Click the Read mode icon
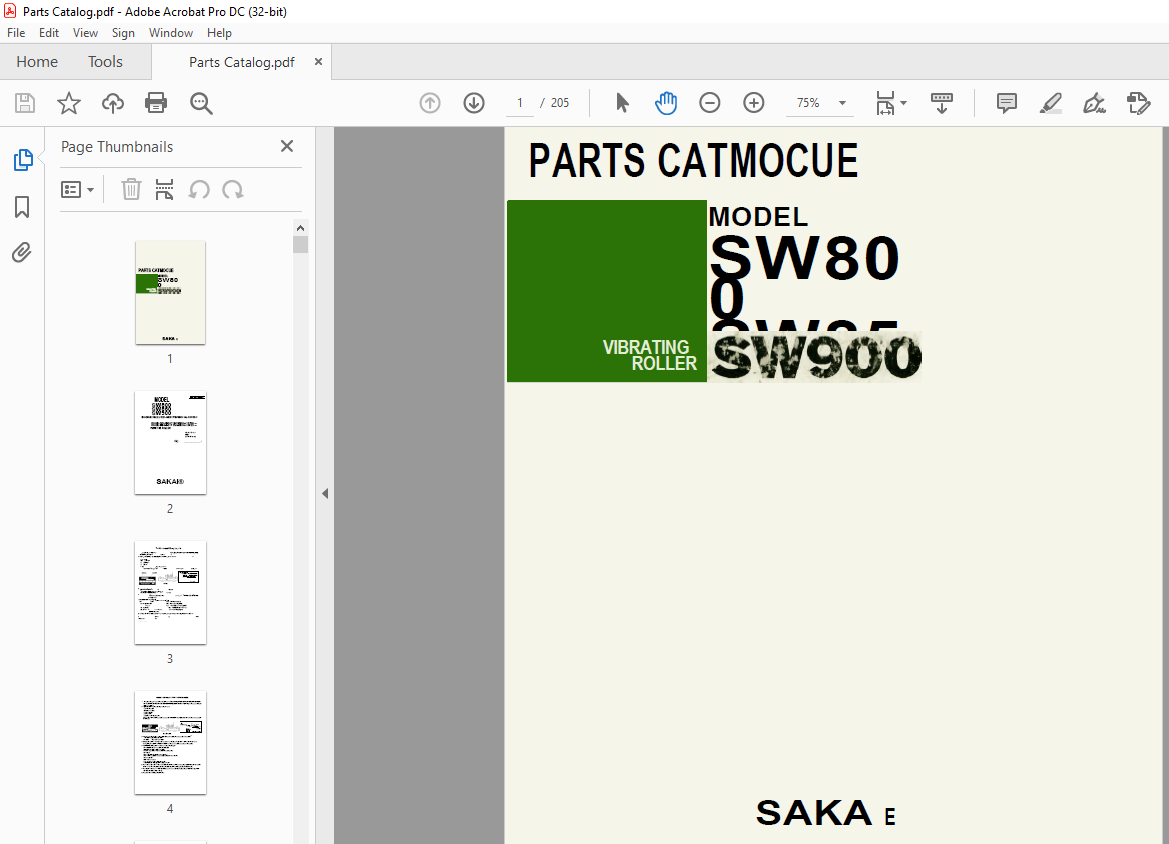 (942, 103)
